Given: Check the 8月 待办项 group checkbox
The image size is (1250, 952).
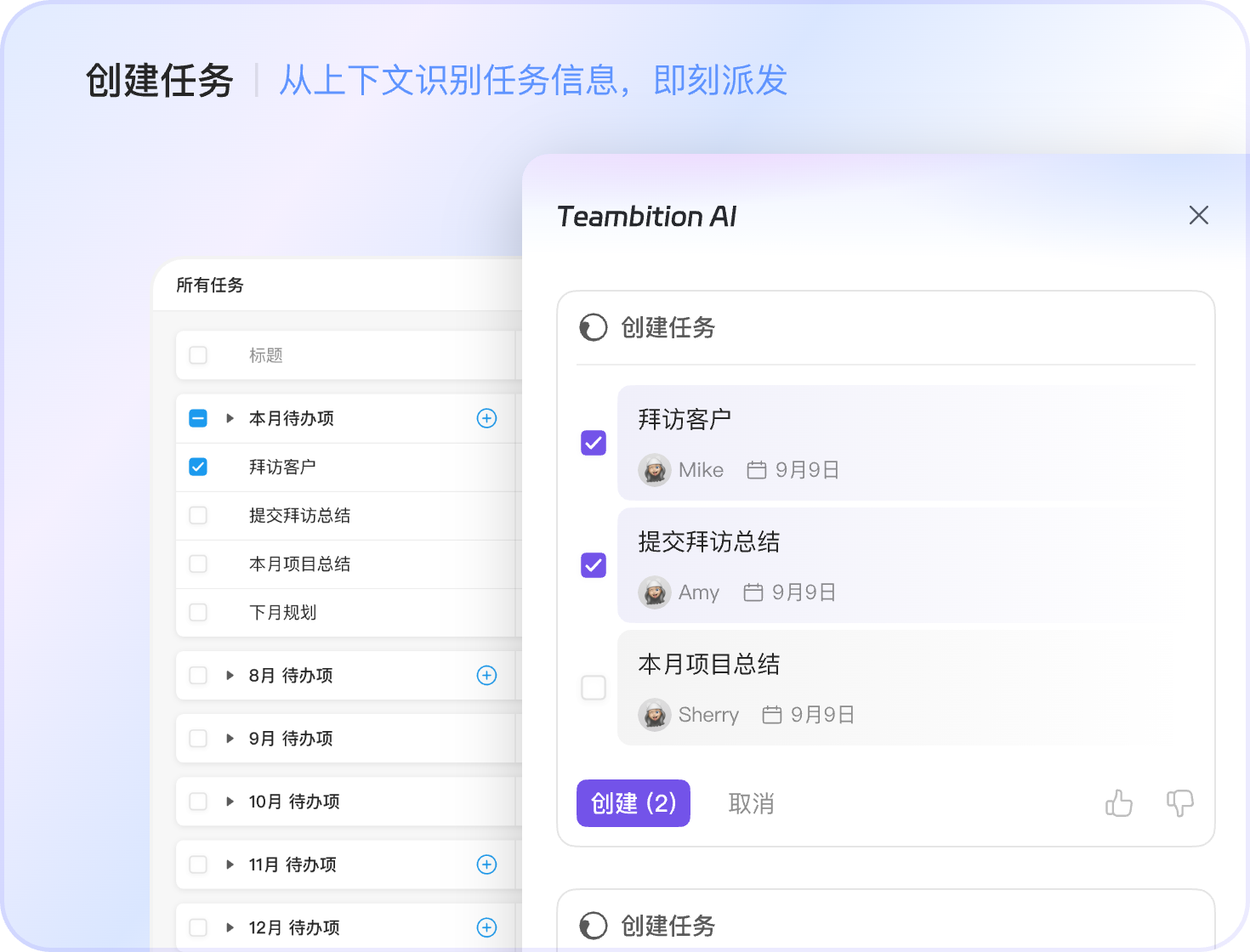Looking at the screenshot, I should [198, 675].
